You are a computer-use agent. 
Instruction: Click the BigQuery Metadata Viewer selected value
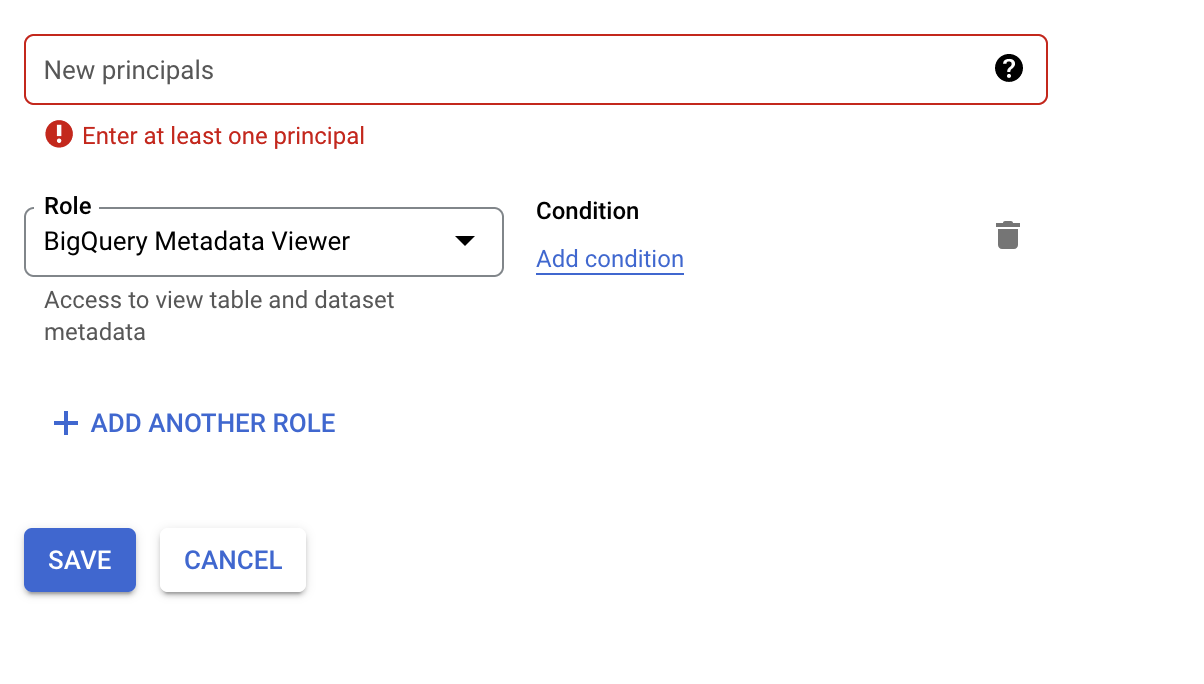click(x=197, y=242)
